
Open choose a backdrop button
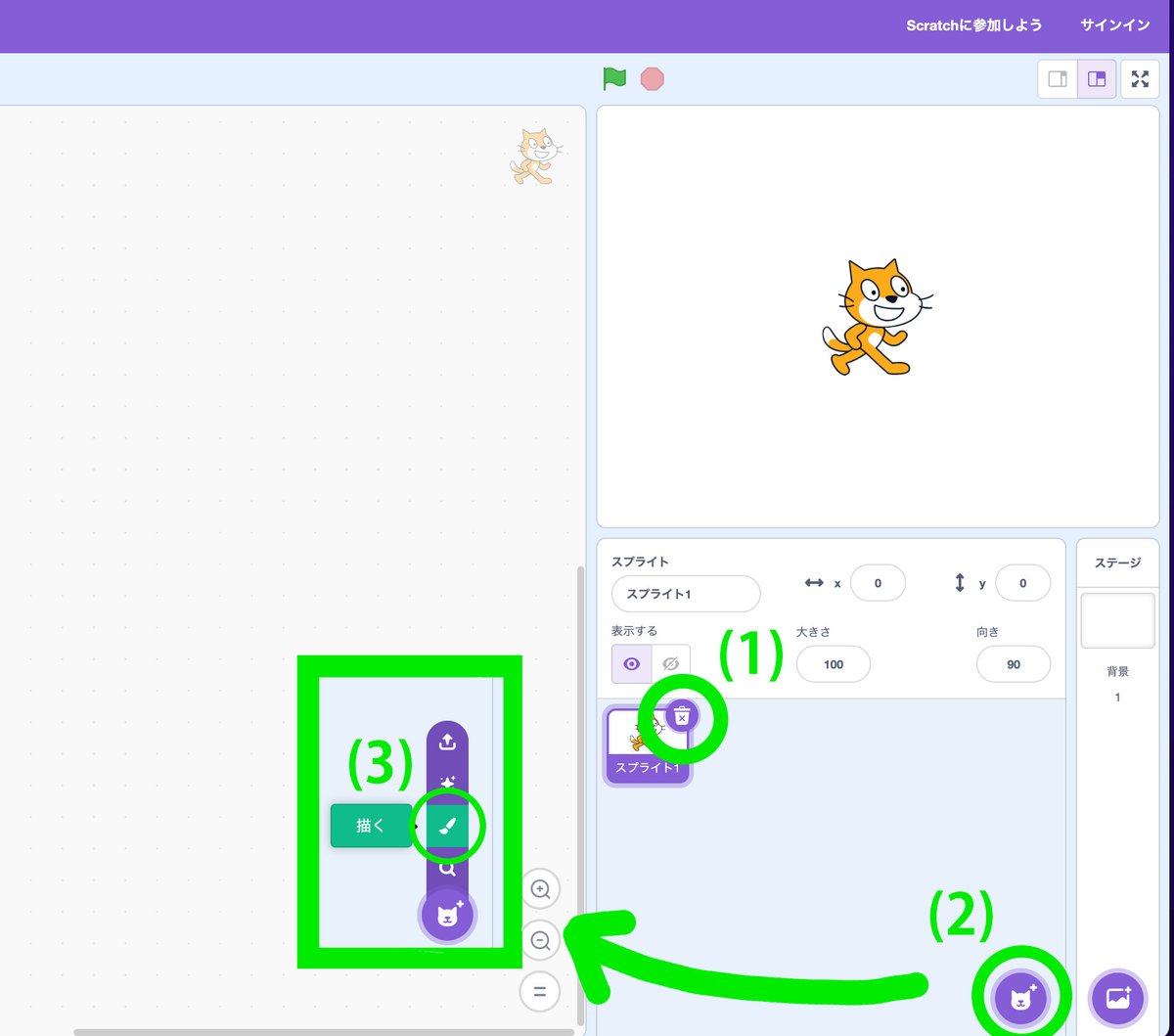click(1118, 998)
